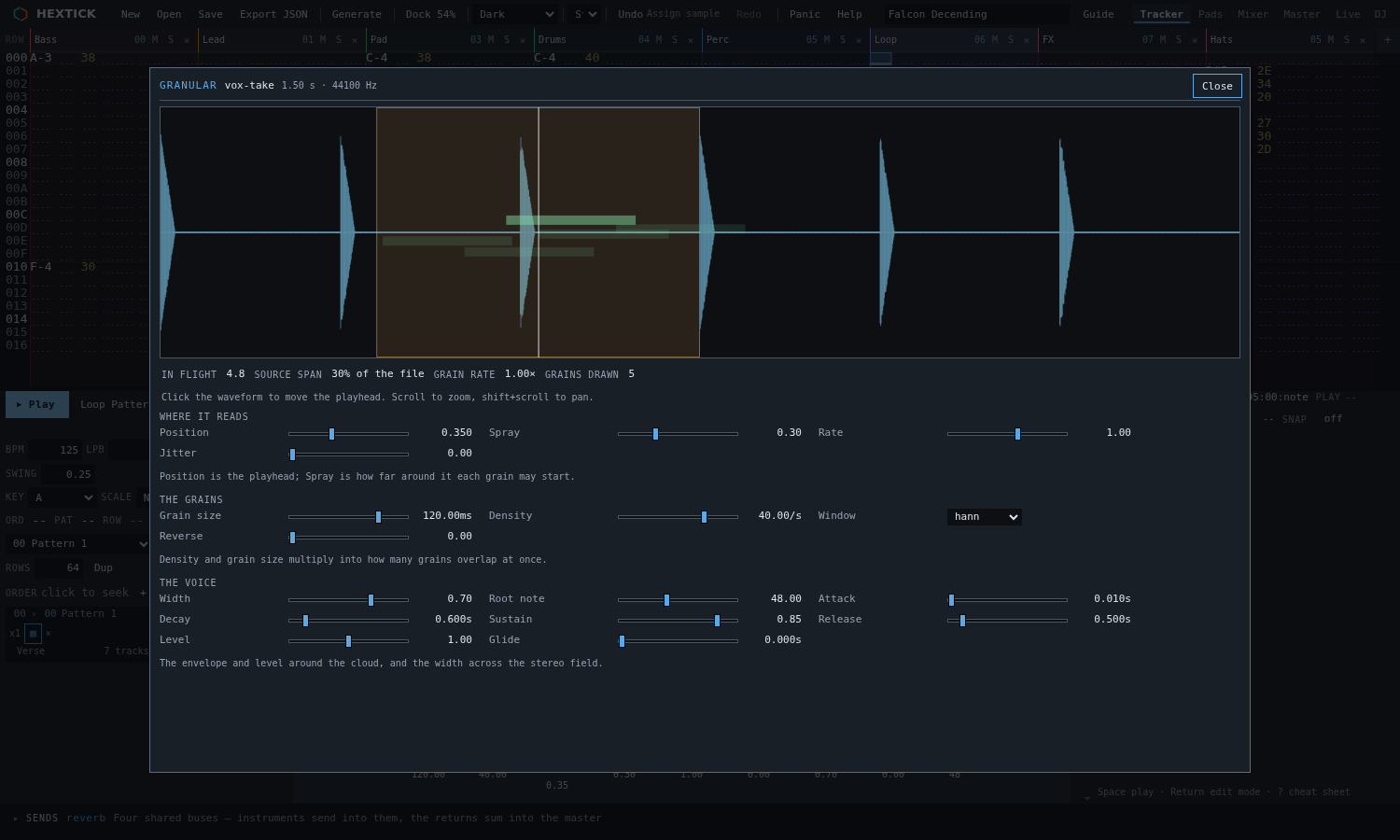1400x840 pixels.
Task: Remove the Lead track with its x
Action: [355, 40]
